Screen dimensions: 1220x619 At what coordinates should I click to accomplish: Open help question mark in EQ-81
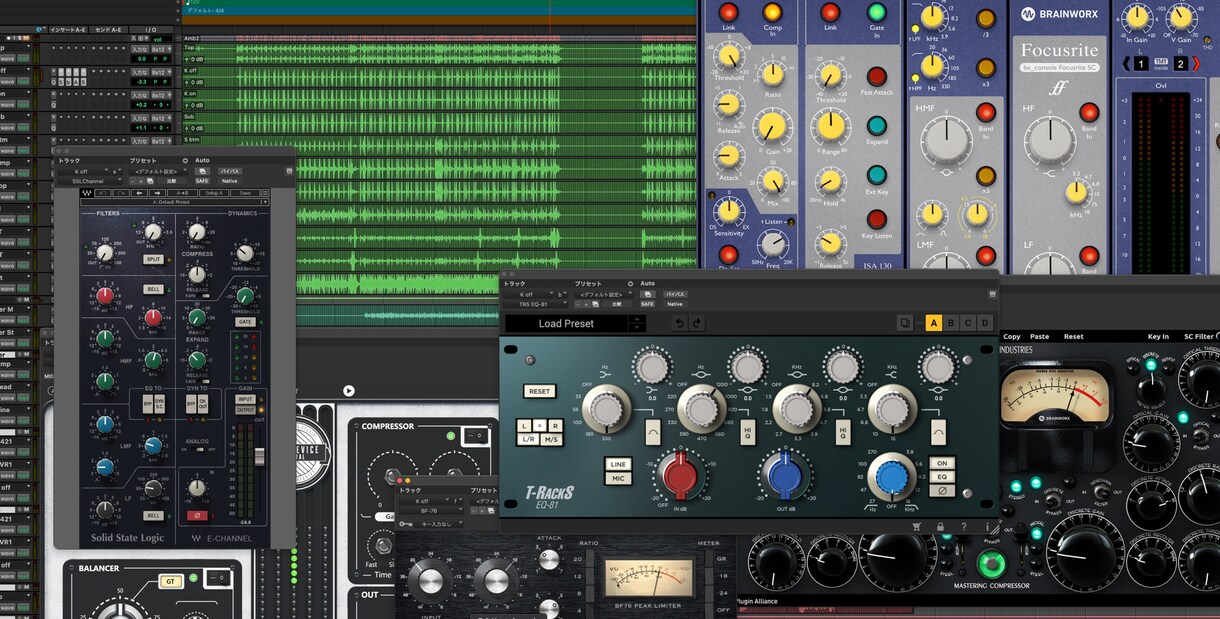click(x=964, y=526)
